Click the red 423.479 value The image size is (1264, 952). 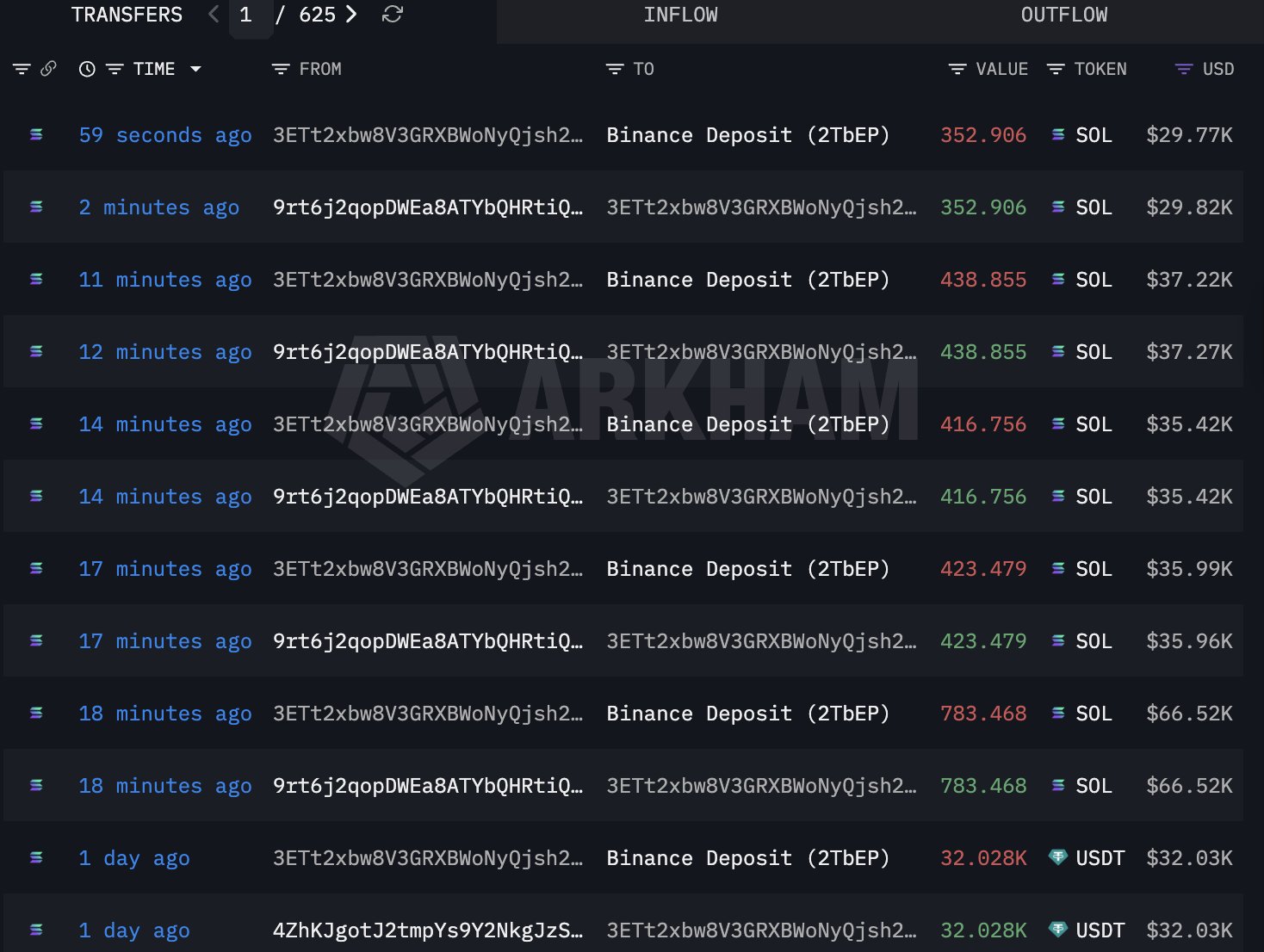click(983, 569)
